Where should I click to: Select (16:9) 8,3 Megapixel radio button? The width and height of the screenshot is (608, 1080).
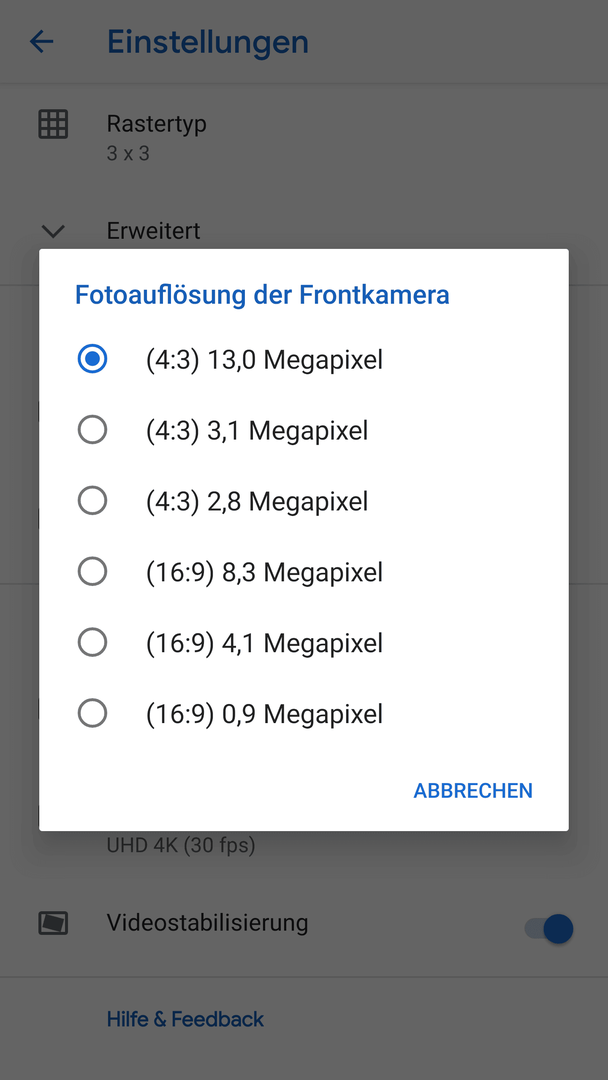[92, 572]
